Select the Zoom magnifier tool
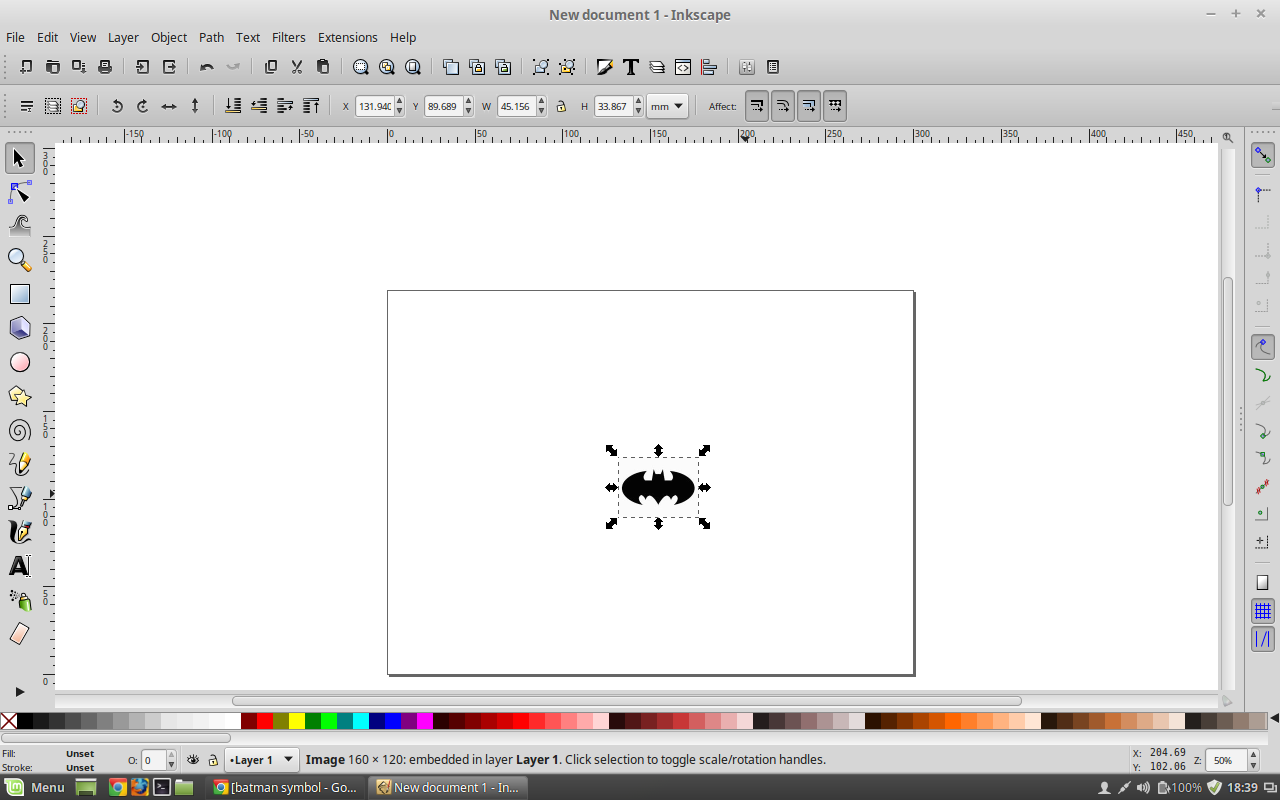This screenshot has width=1280, height=800. pos(19,260)
